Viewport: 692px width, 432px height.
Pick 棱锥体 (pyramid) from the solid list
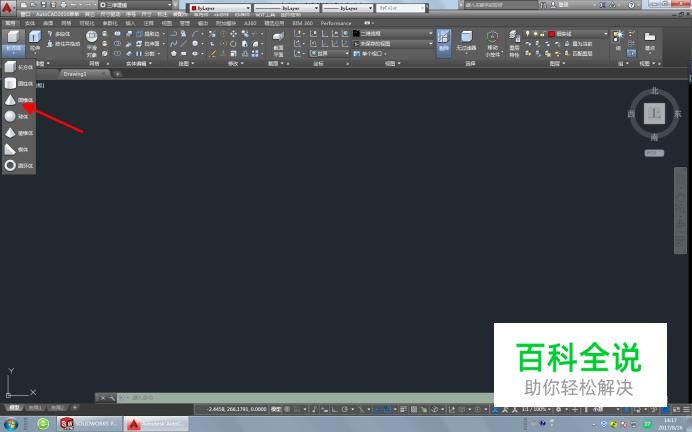(19, 133)
